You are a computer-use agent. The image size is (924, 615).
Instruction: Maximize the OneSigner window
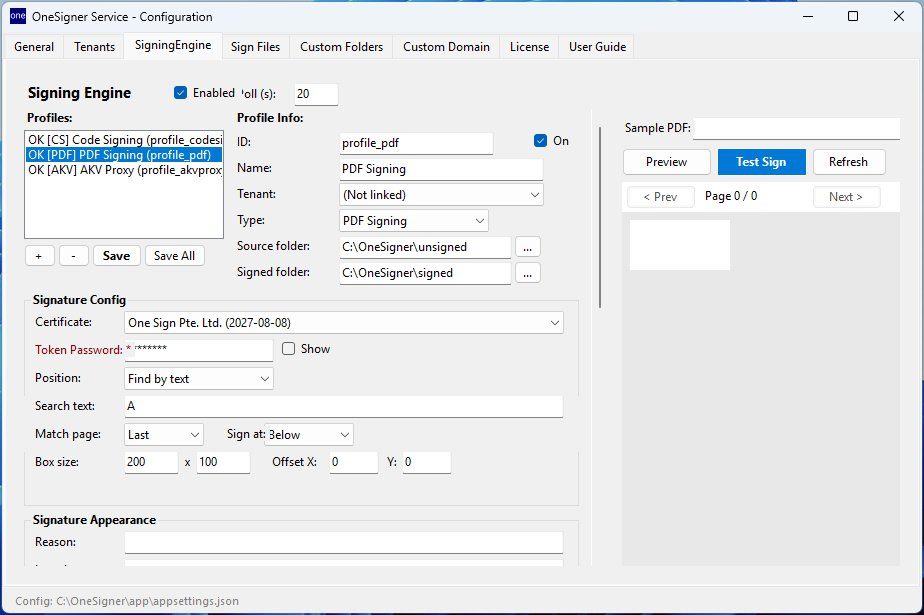853,16
